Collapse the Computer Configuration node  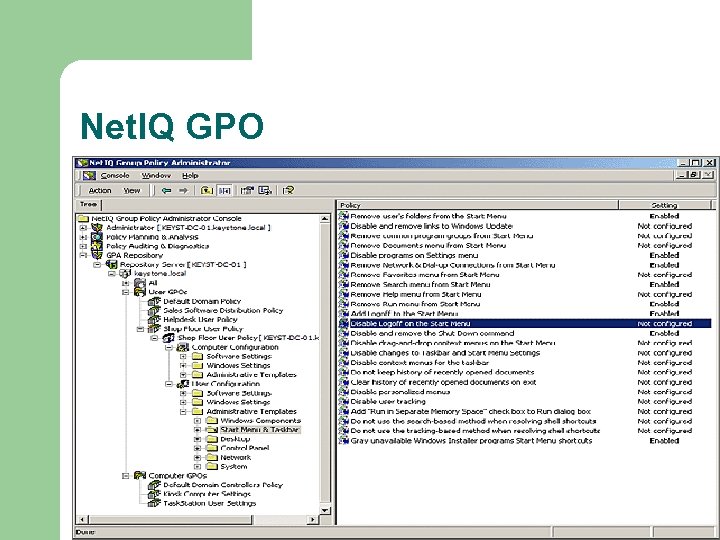(169, 347)
